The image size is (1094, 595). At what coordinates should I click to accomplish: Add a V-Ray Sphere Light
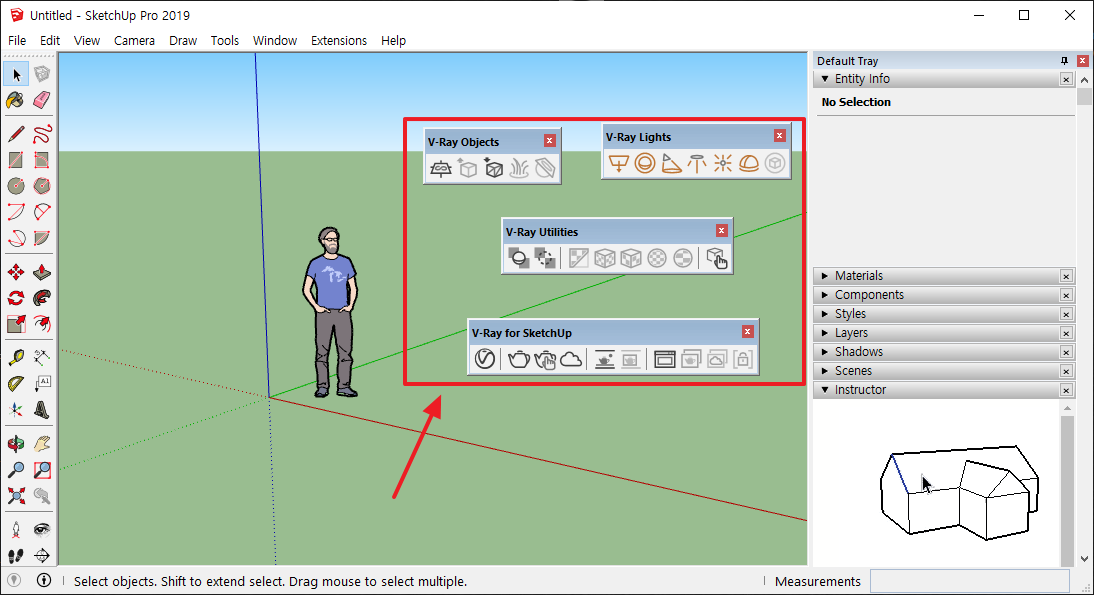click(645, 163)
